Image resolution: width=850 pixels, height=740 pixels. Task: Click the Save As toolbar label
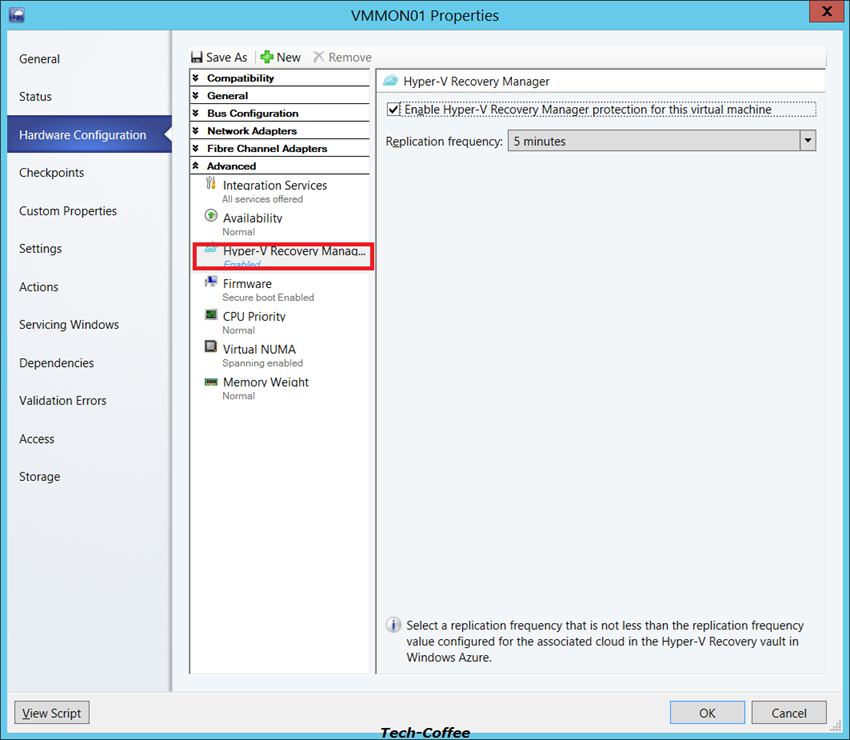pyautogui.click(x=227, y=57)
